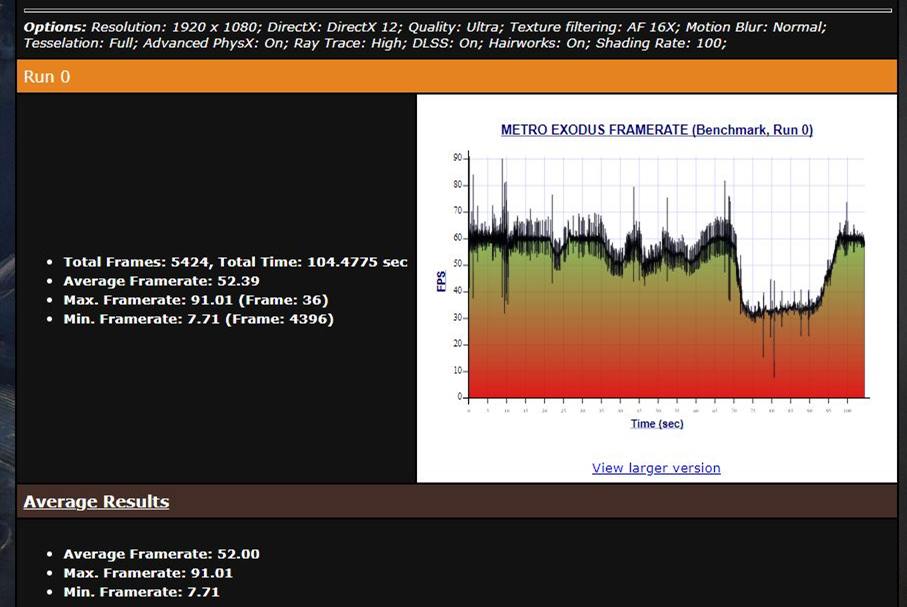Click the Average Results section heading
The width and height of the screenshot is (907, 607).
96,501
